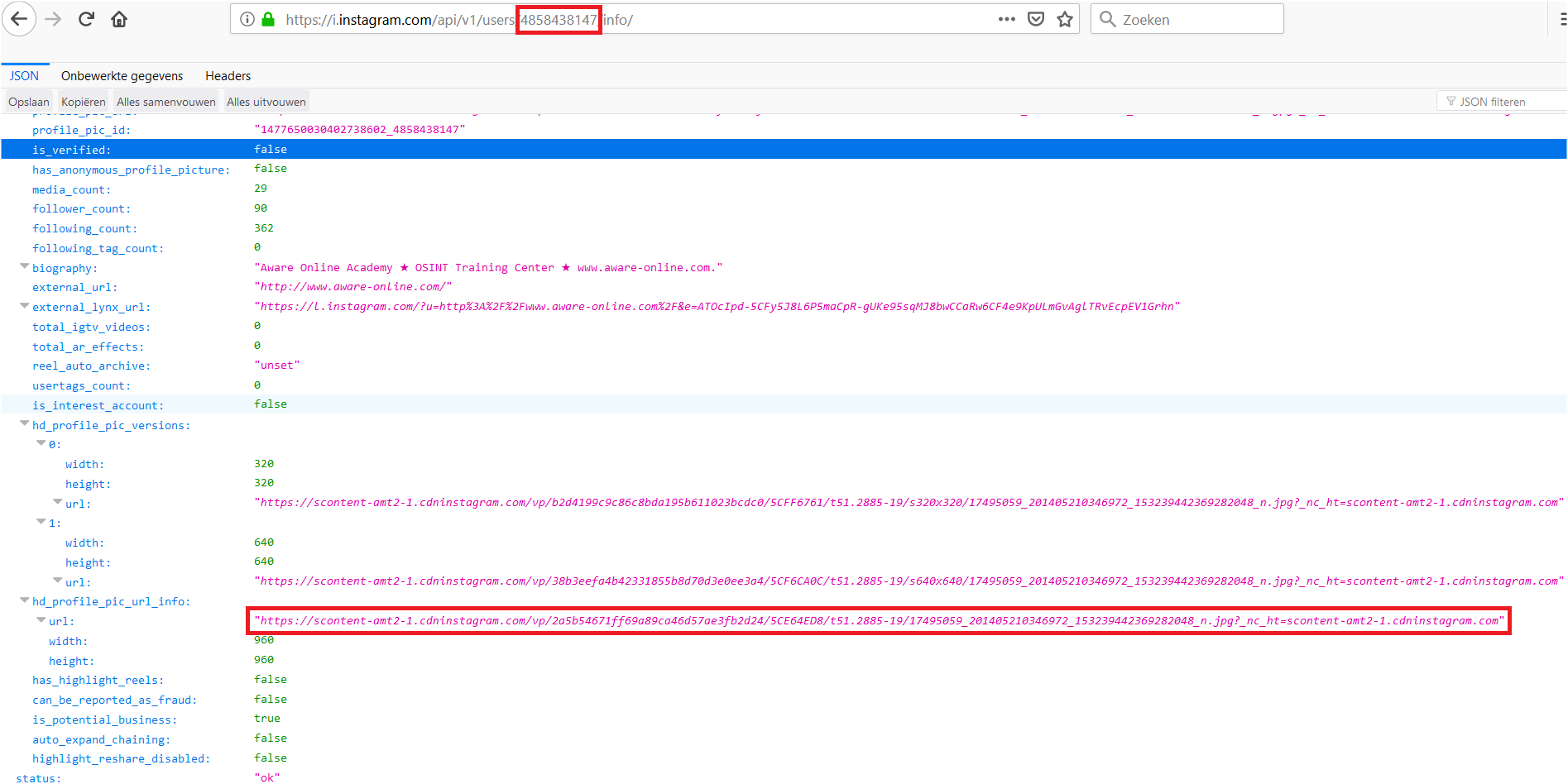Click the Forward navigation arrow
Screen dimensions: 1568x784
point(53,19)
